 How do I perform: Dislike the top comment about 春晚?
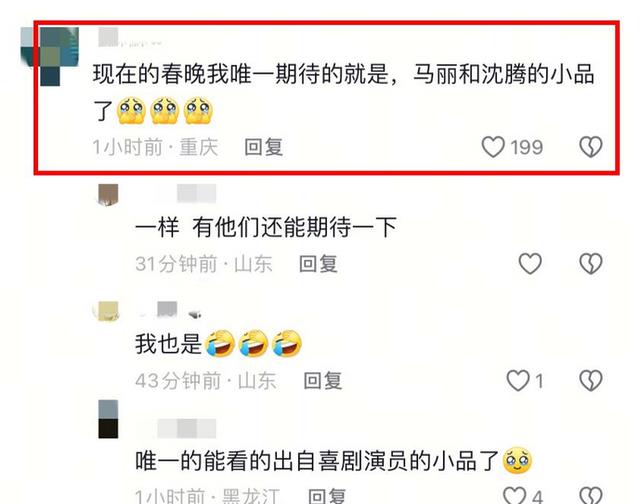[591, 147]
